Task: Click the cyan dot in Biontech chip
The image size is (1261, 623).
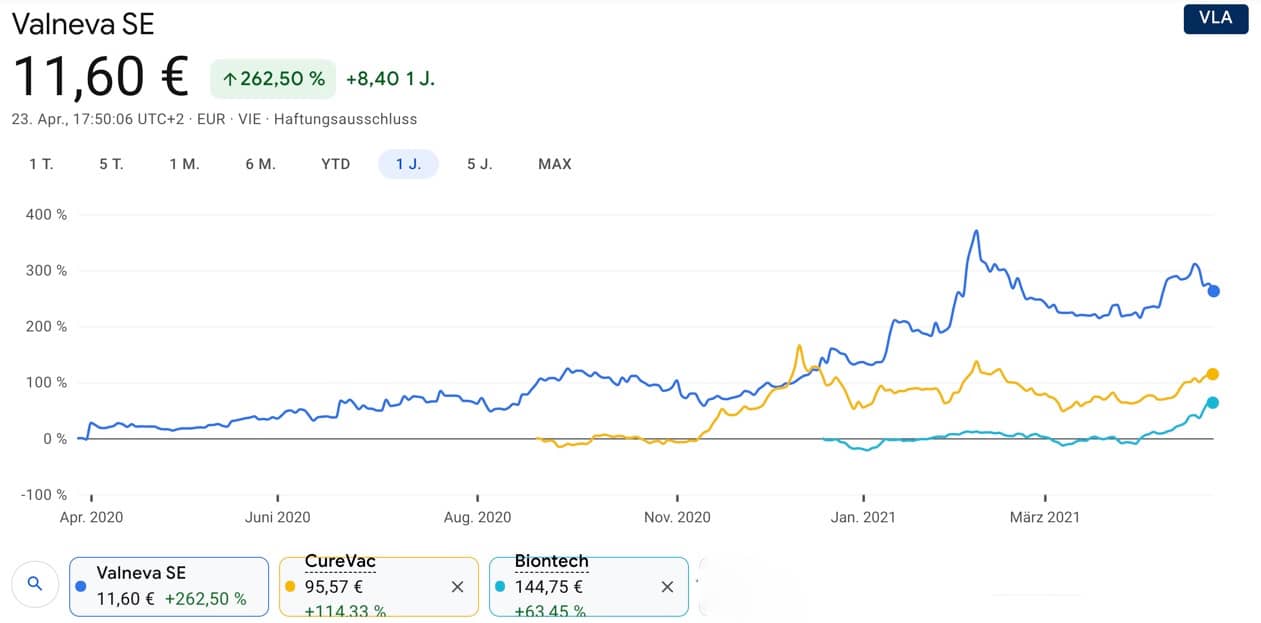Action: pos(501,586)
